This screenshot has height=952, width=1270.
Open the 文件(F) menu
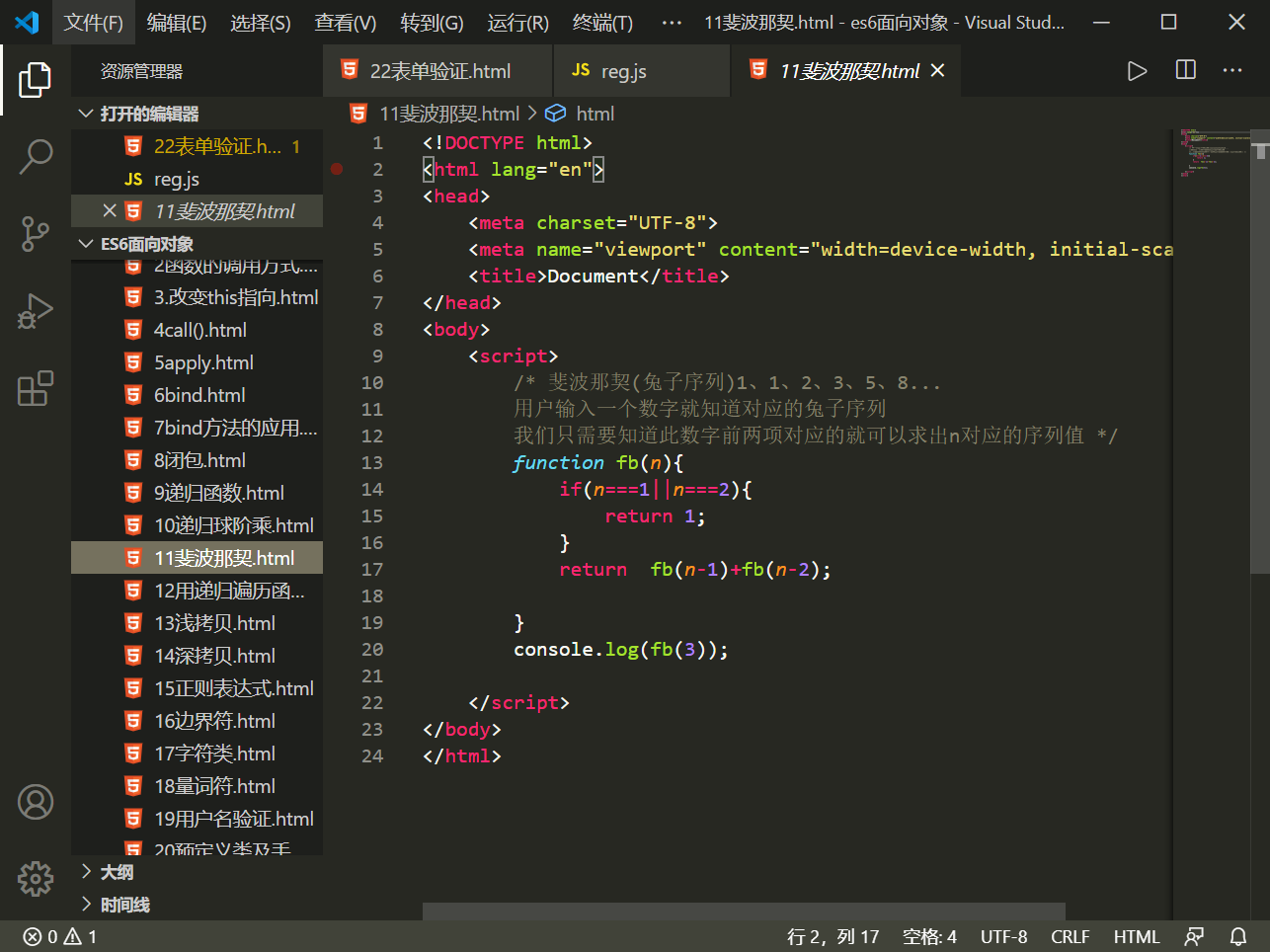pos(94,22)
